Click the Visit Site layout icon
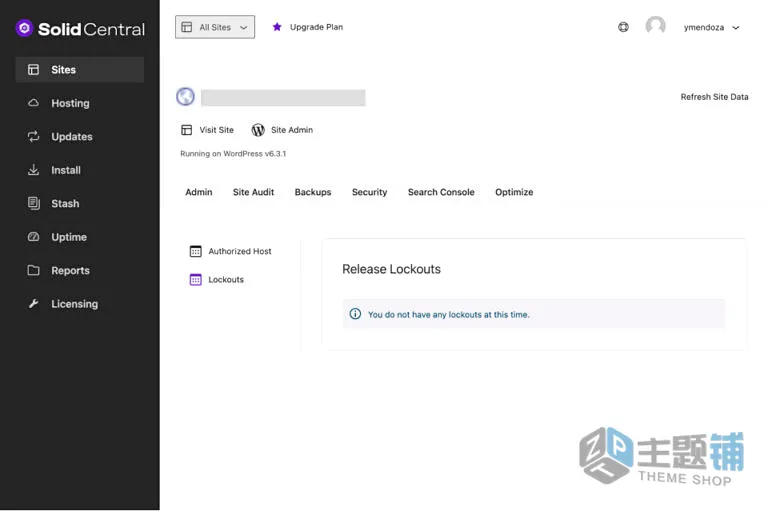The height and width of the screenshot is (511, 768). pyautogui.click(x=187, y=130)
